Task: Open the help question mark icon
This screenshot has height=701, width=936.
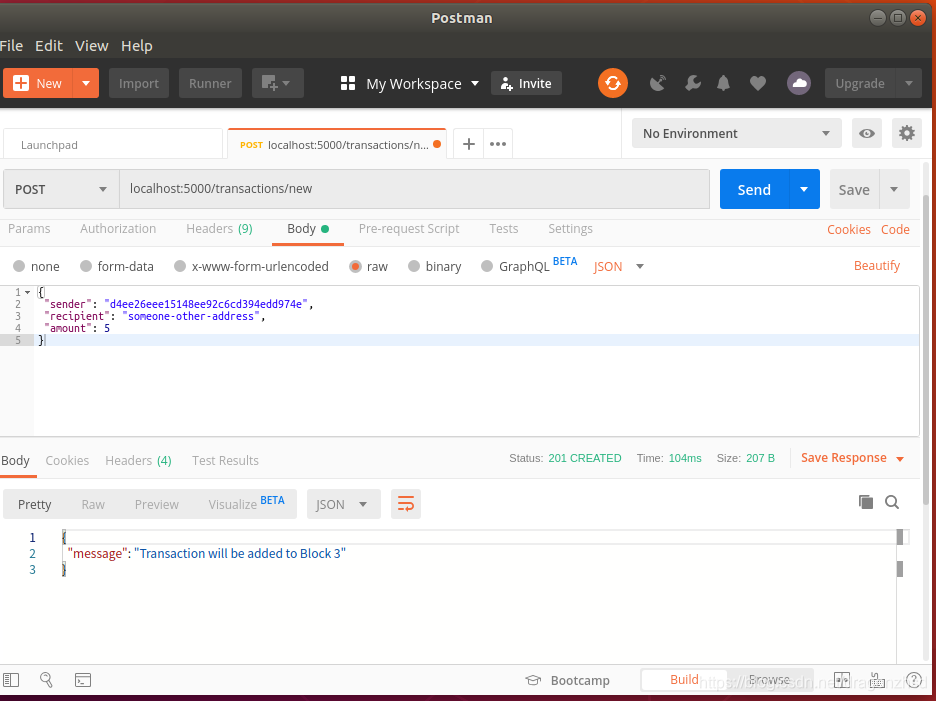Action: tap(913, 680)
